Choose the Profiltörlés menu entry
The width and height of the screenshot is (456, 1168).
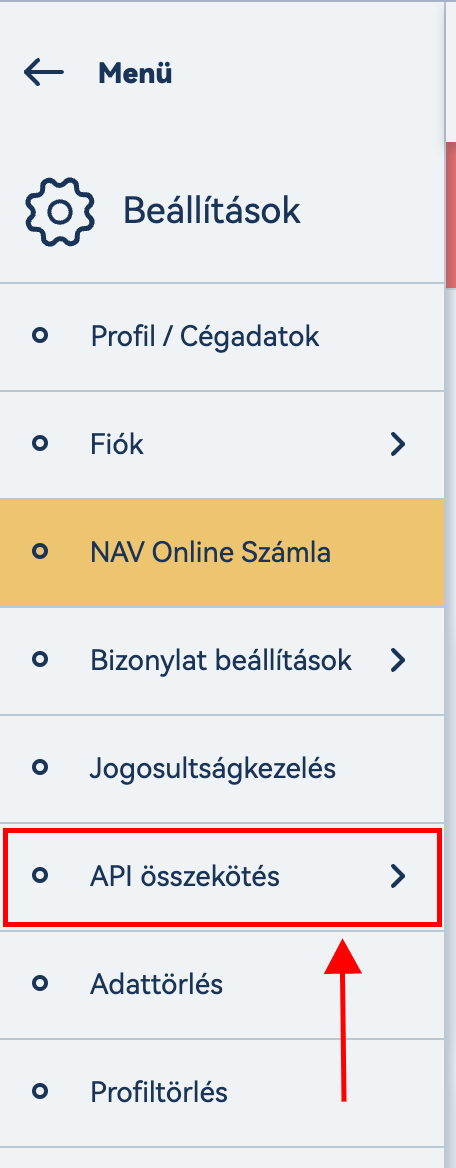click(x=222, y=1093)
